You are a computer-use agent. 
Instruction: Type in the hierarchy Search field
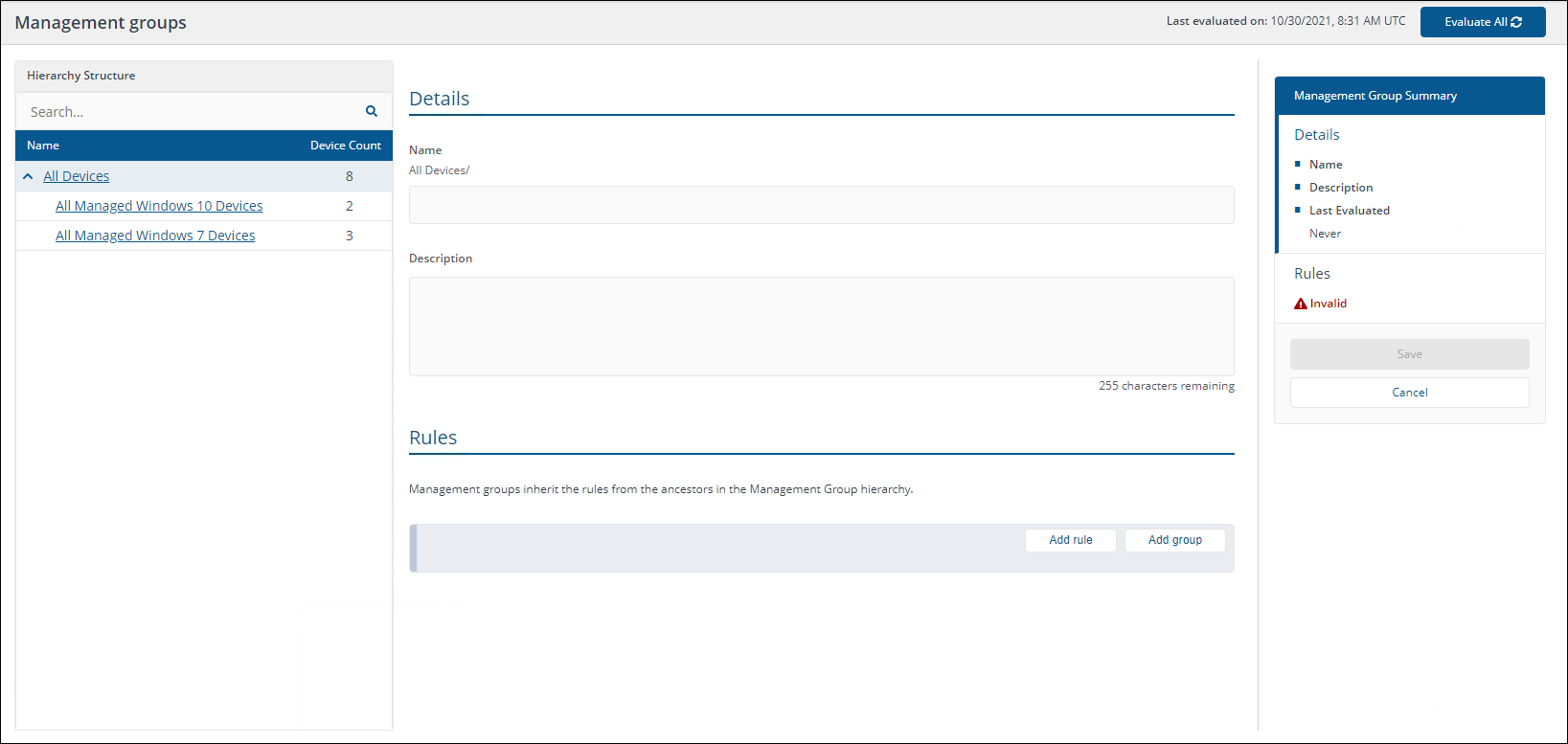192,112
